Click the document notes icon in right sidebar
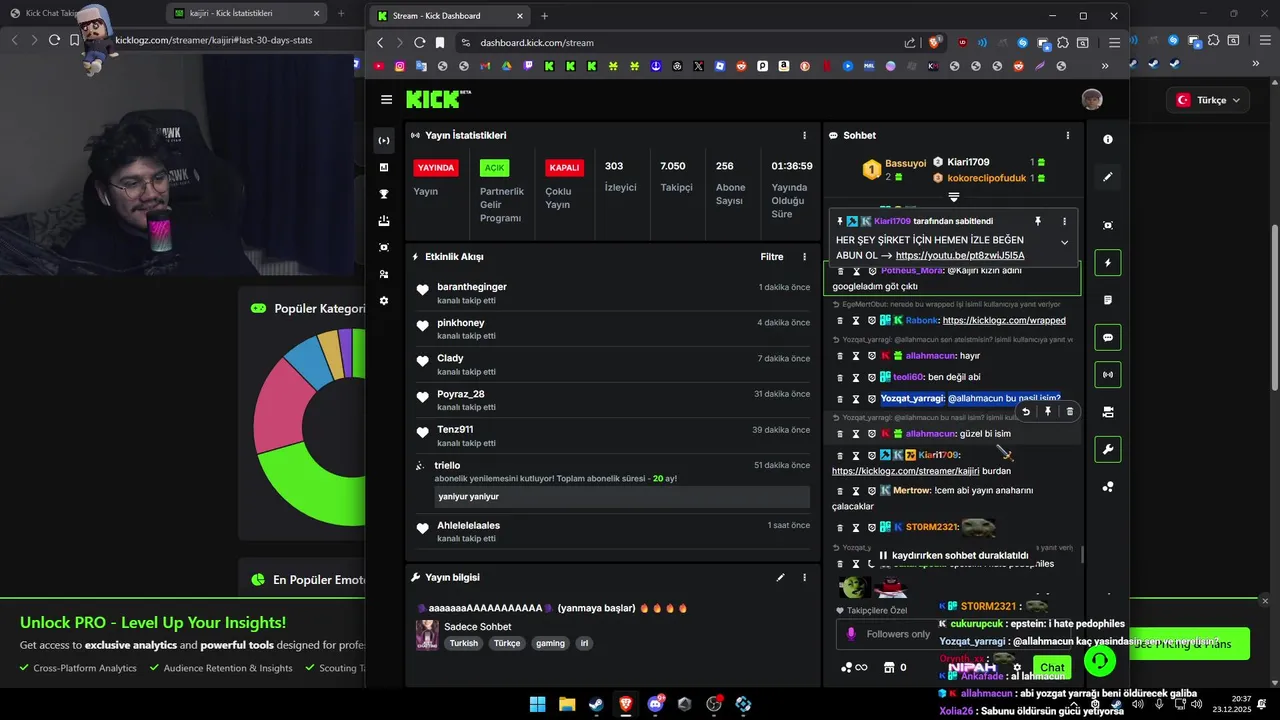 pyautogui.click(x=1108, y=300)
